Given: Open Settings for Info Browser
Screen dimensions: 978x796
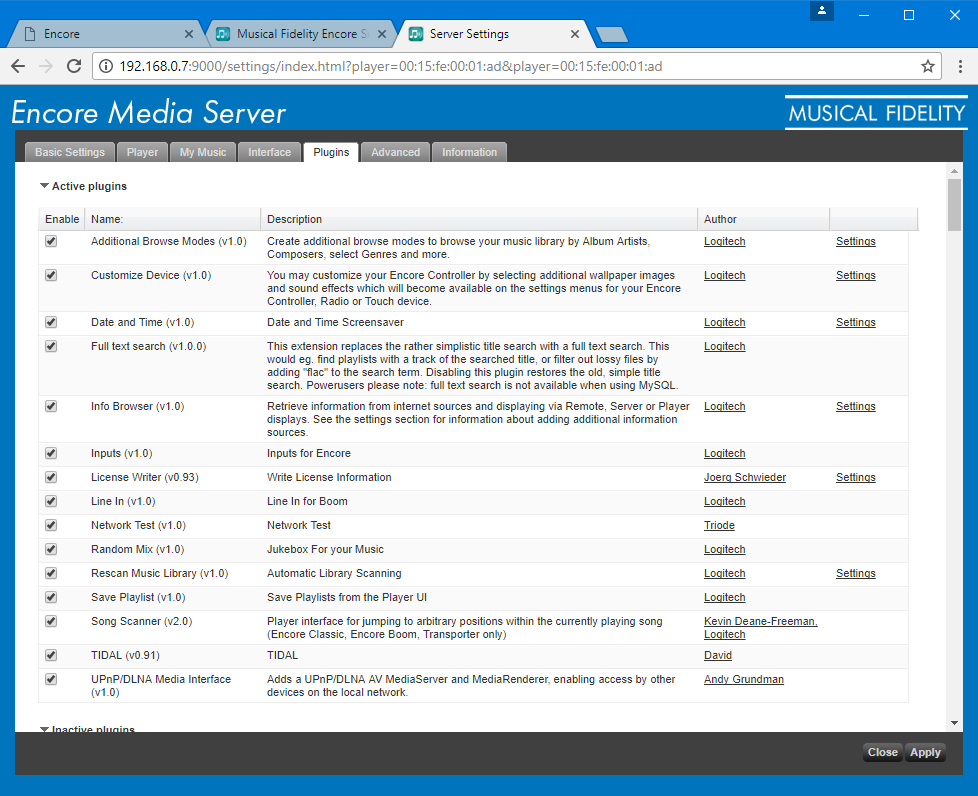Looking at the screenshot, I should pyautogui.click(x=855, y=406).
